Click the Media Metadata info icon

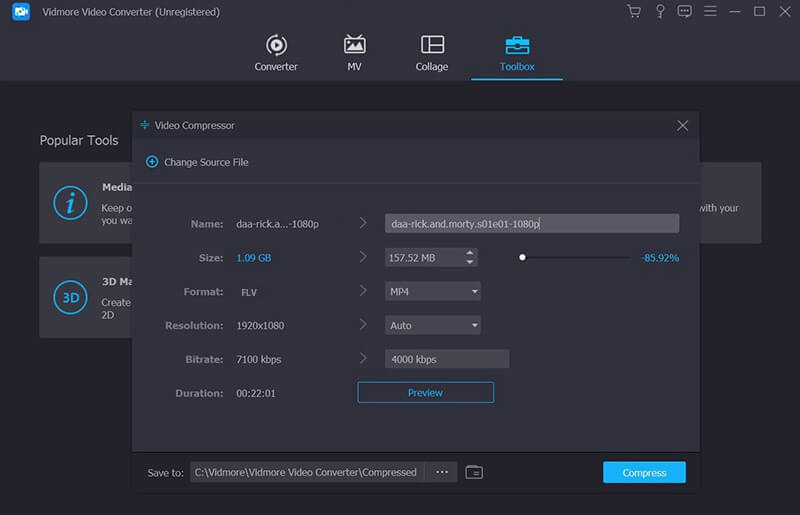point(70,203)
